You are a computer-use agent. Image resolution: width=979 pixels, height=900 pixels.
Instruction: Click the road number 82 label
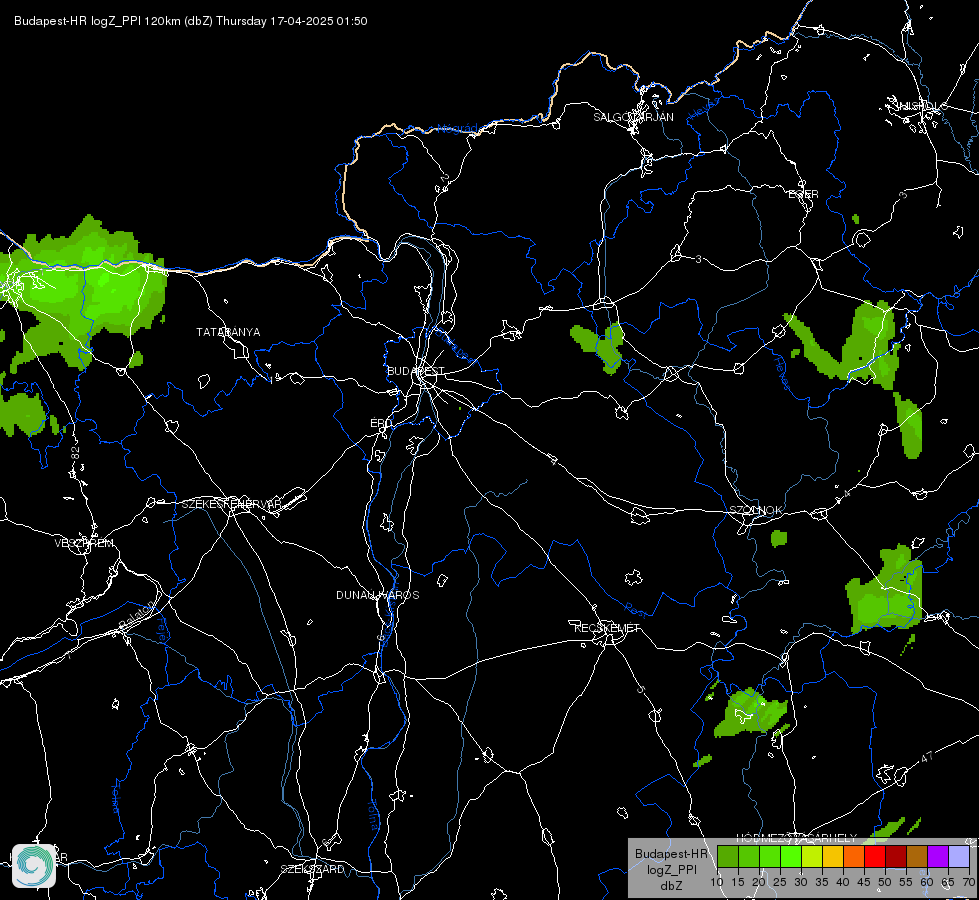point(76,453)
